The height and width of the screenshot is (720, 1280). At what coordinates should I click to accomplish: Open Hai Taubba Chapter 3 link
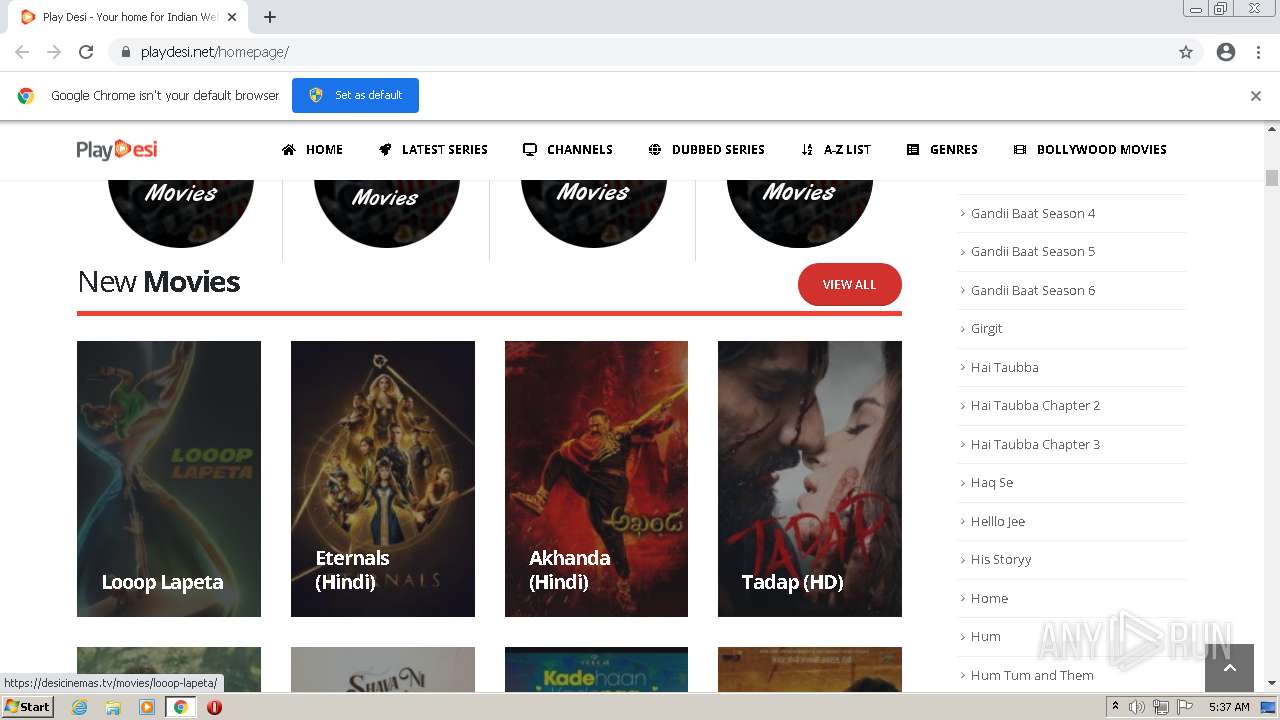1035,444
